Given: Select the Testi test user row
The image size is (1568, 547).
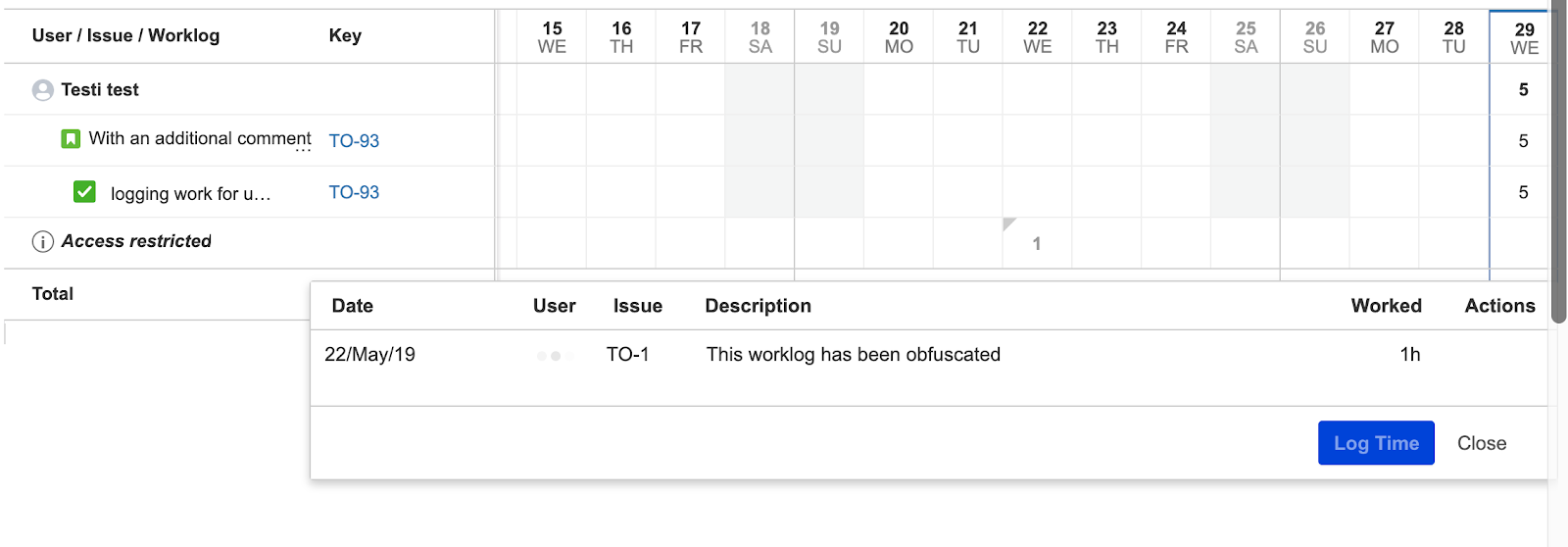Looking at the screenshot, I should (100, 90).
